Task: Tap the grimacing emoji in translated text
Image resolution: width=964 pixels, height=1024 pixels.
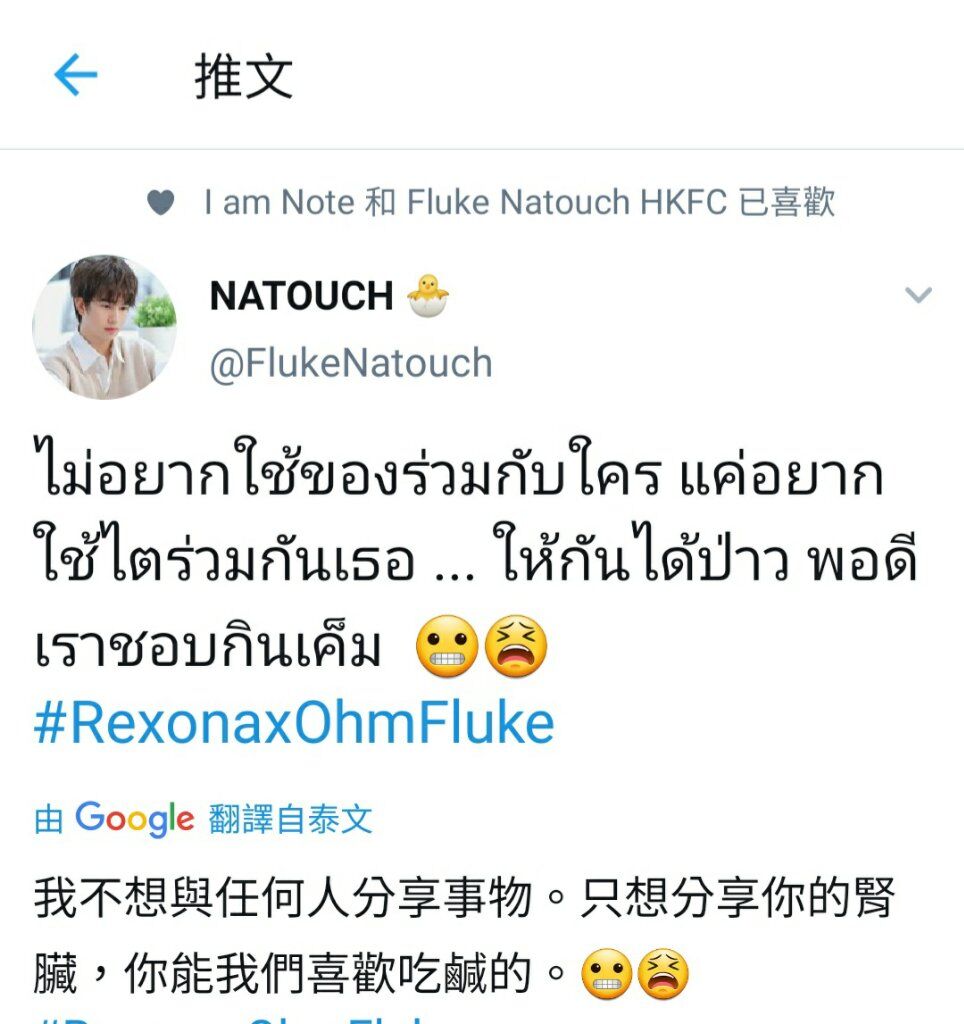Action: click(x=606, y=974)
